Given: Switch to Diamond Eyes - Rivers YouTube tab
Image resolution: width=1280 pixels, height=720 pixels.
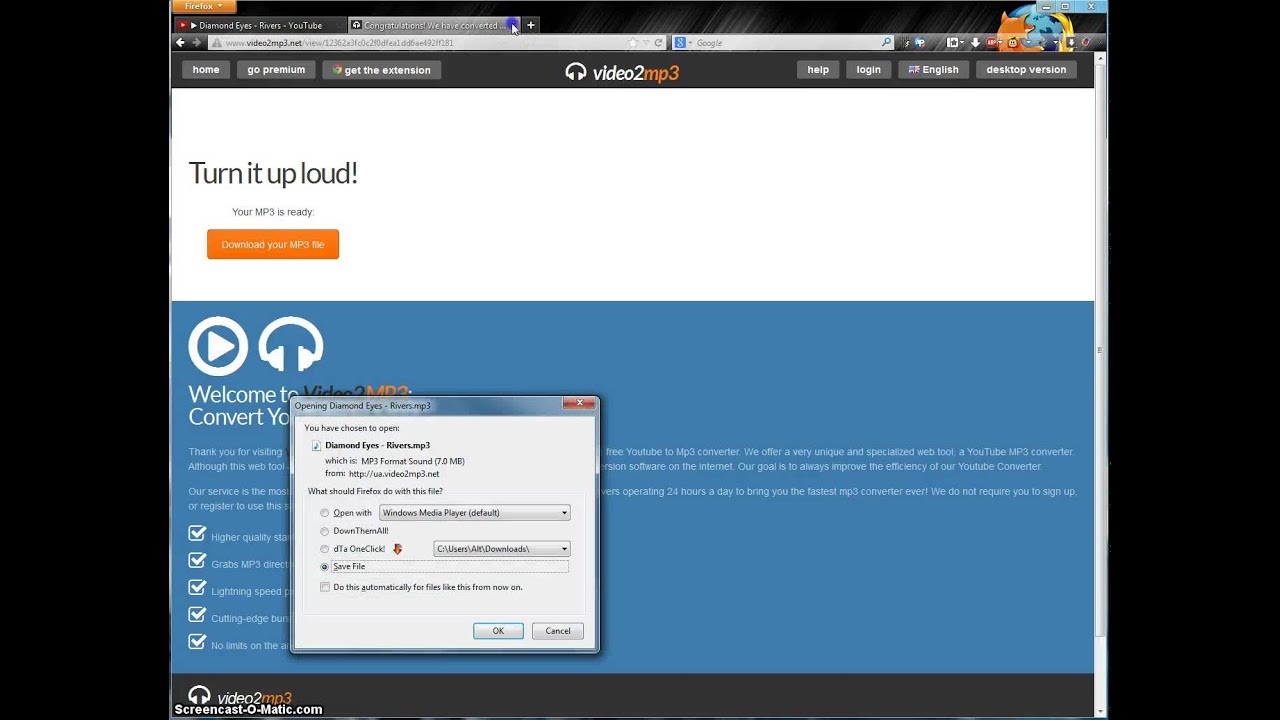Looking at the screenshot, I should 259,25.
